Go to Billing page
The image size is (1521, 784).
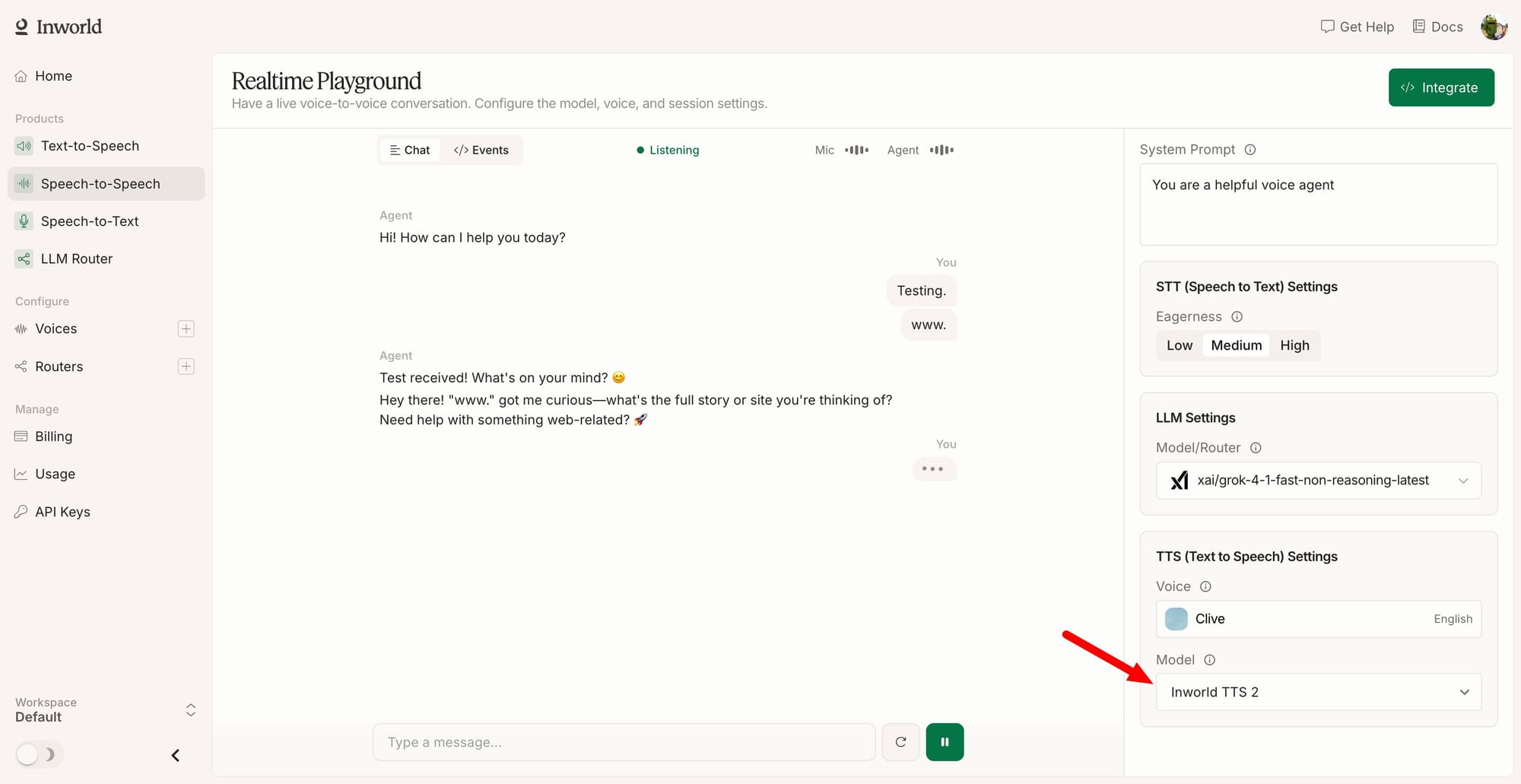point(106,436)
